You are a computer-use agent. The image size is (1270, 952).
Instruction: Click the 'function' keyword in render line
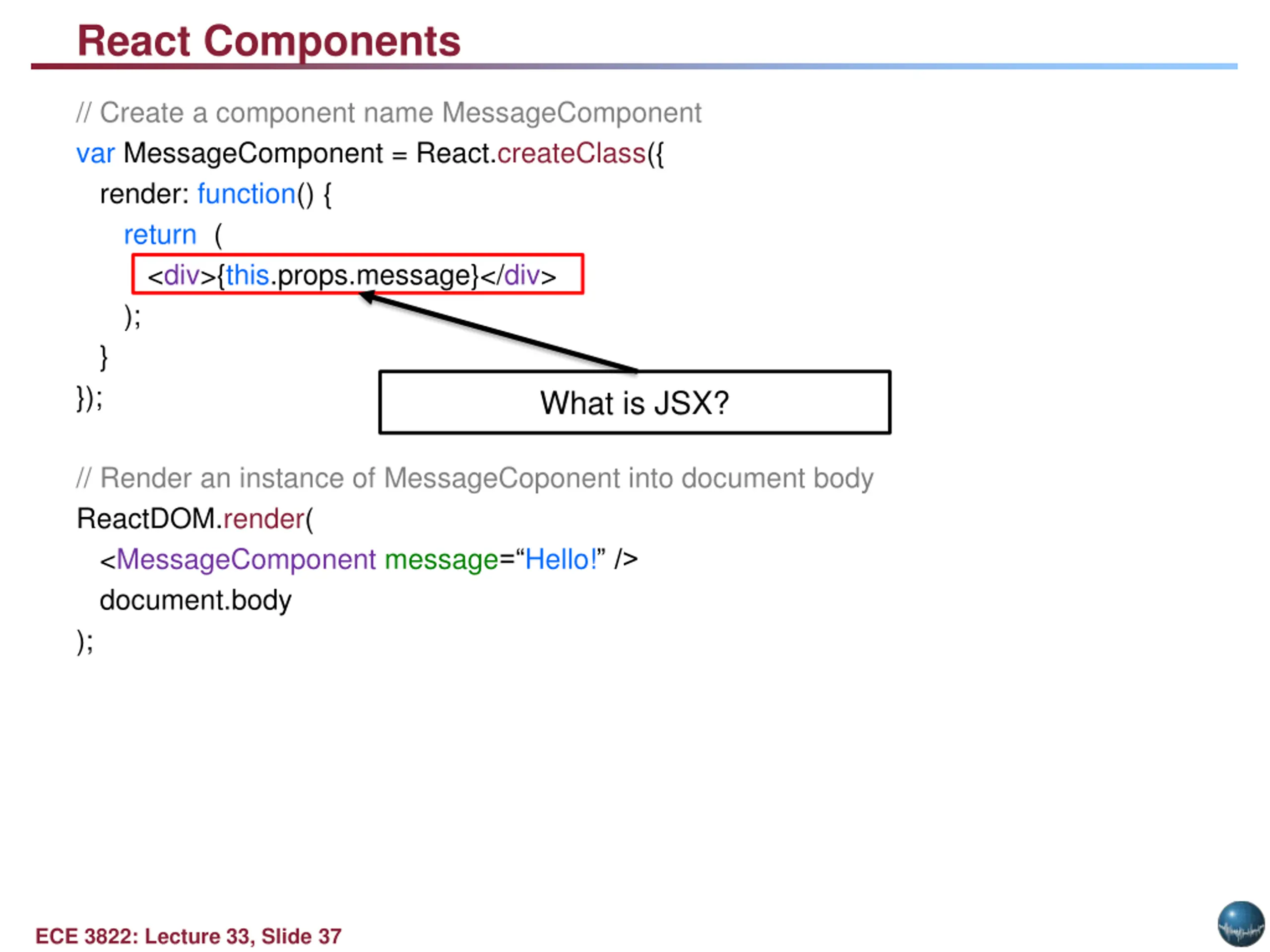coord(246,194)
